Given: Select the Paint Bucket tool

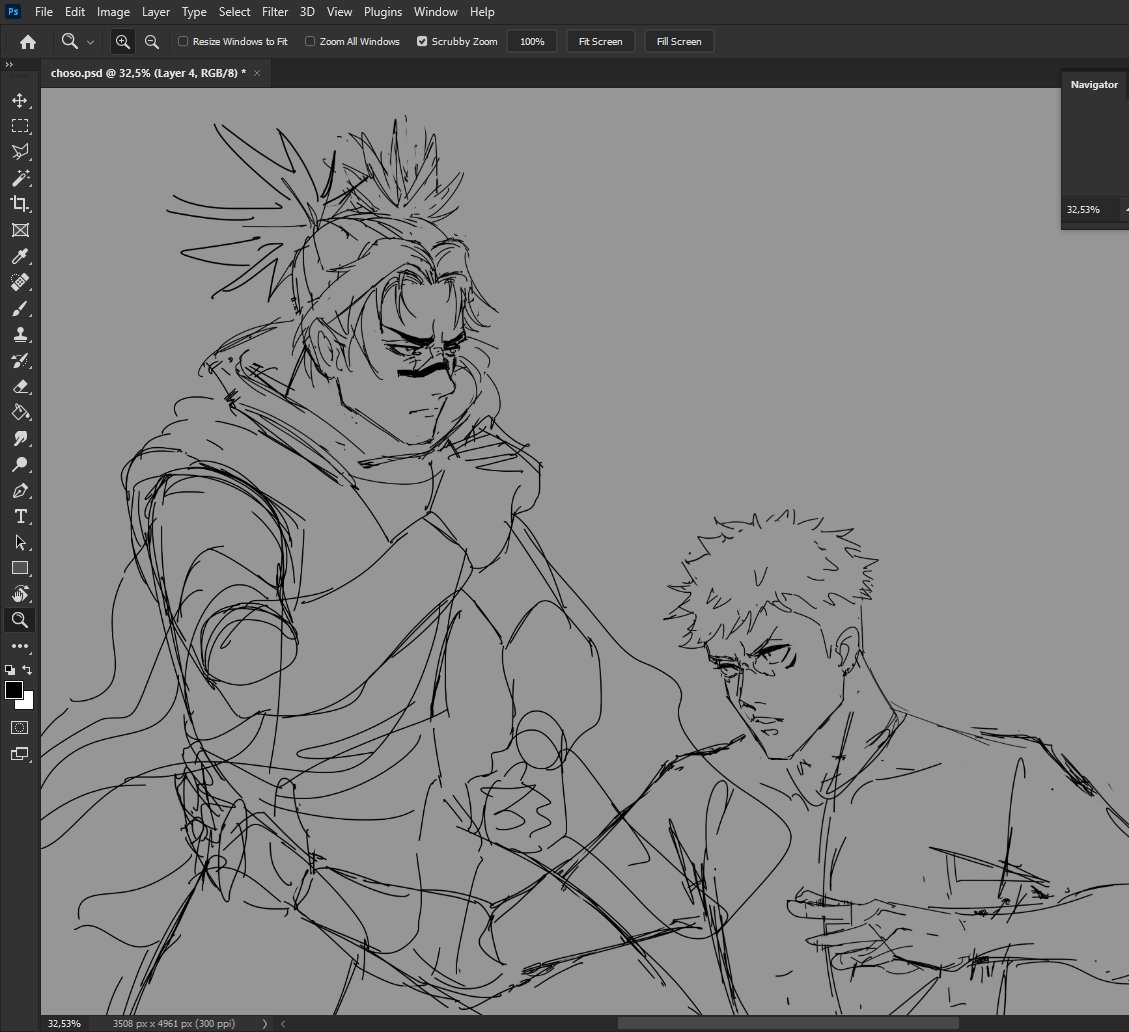Looking at the screenshot, I should [20, 413].
